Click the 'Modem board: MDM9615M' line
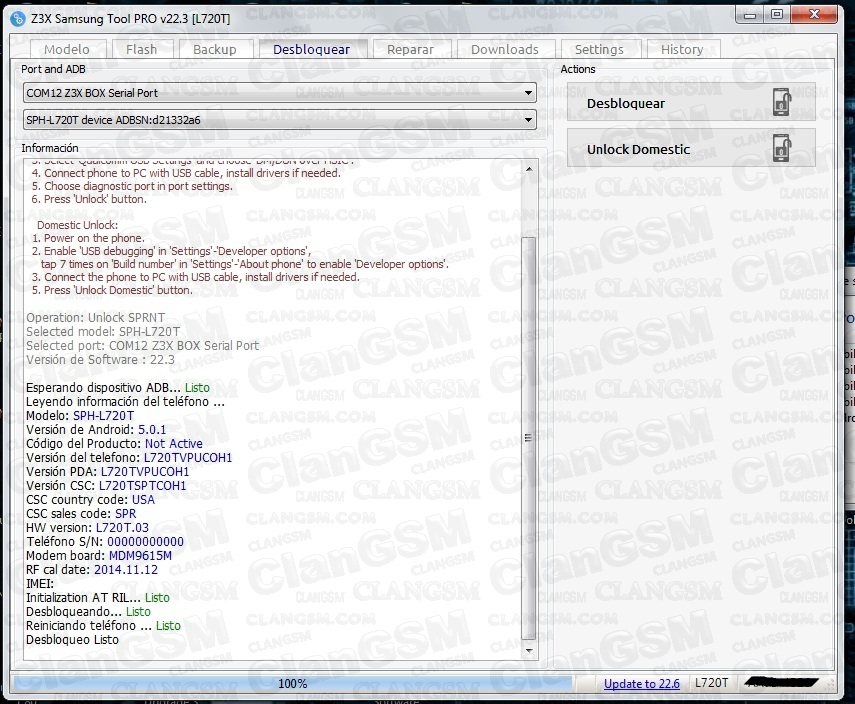 click(x=99, y=556)
